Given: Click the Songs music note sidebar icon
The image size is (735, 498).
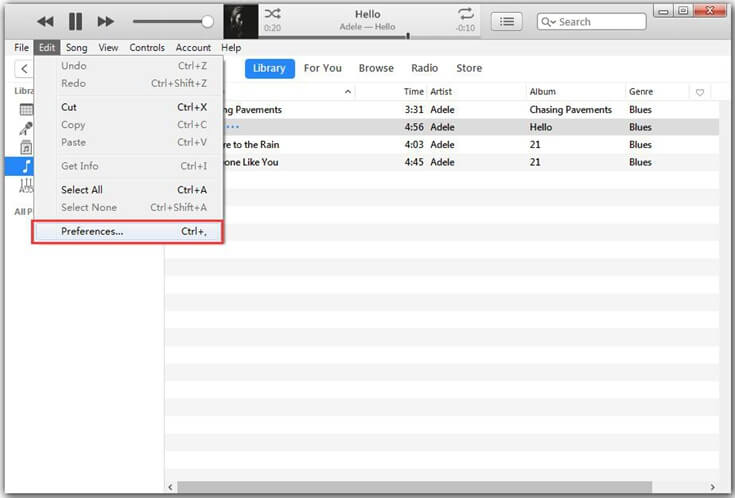Looking at the screenshot, I should pyautogui.click(x=26, y=165).
